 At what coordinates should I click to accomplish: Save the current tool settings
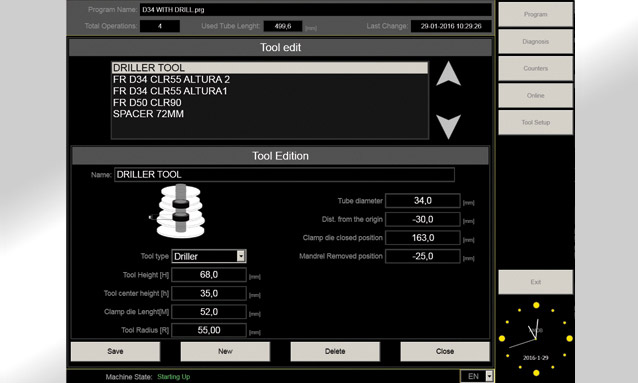coord(116,351)
